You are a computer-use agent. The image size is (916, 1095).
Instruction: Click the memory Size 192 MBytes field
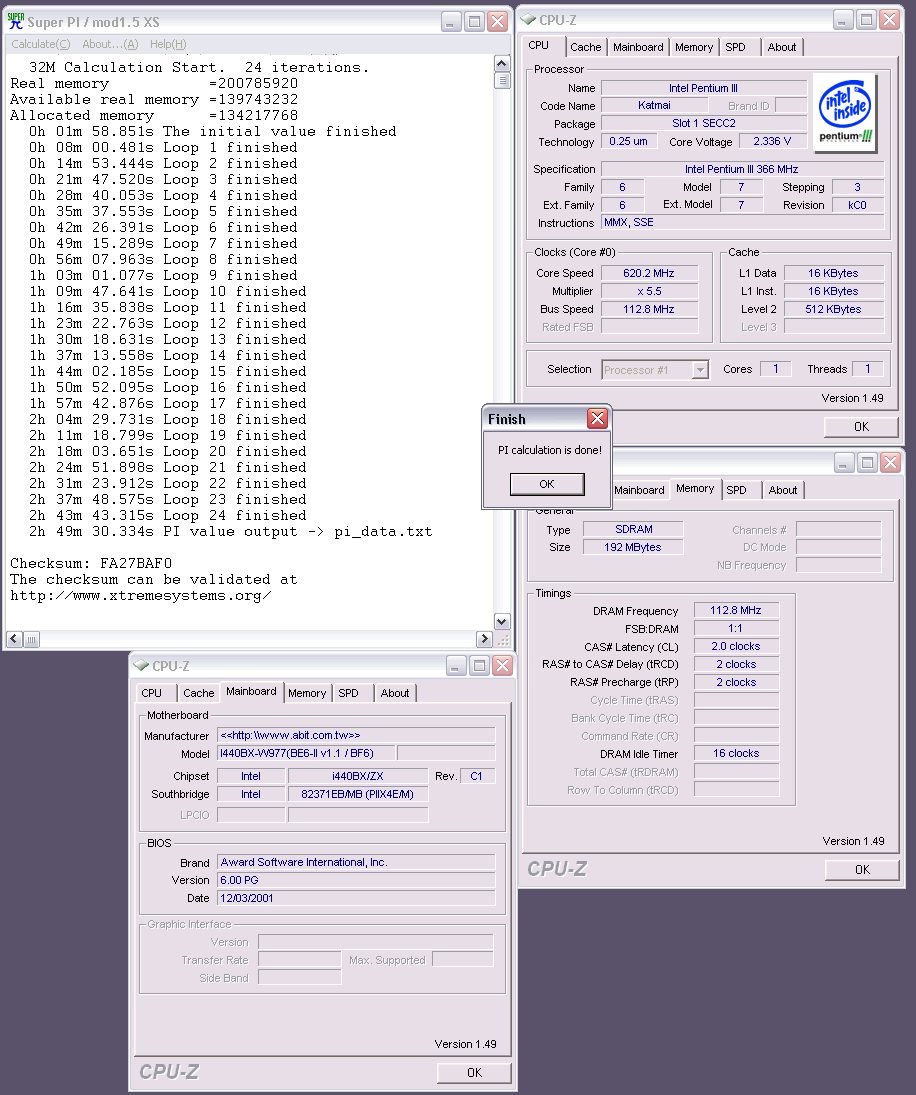[633, 548]
